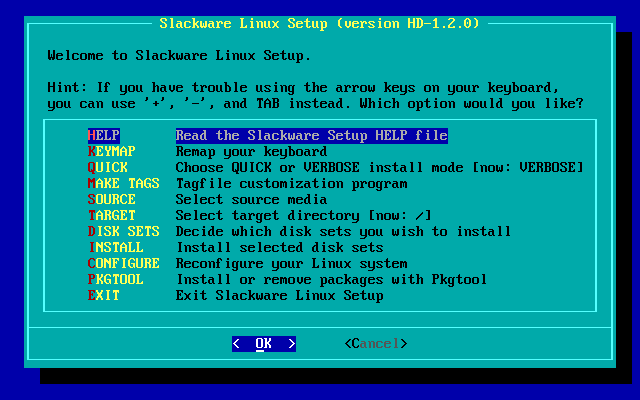Click 'Select target directory [now: /]' text
The width and height of the screenshot is (640, 400).
pyautogui.click(x=303, y=215)
